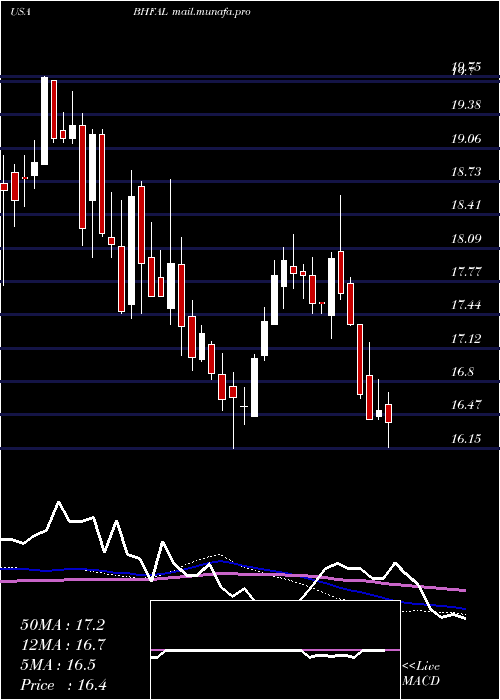Click the 'USA' market label
The height and width of the screenshot is (700, 500).
(x=20, y=12)
